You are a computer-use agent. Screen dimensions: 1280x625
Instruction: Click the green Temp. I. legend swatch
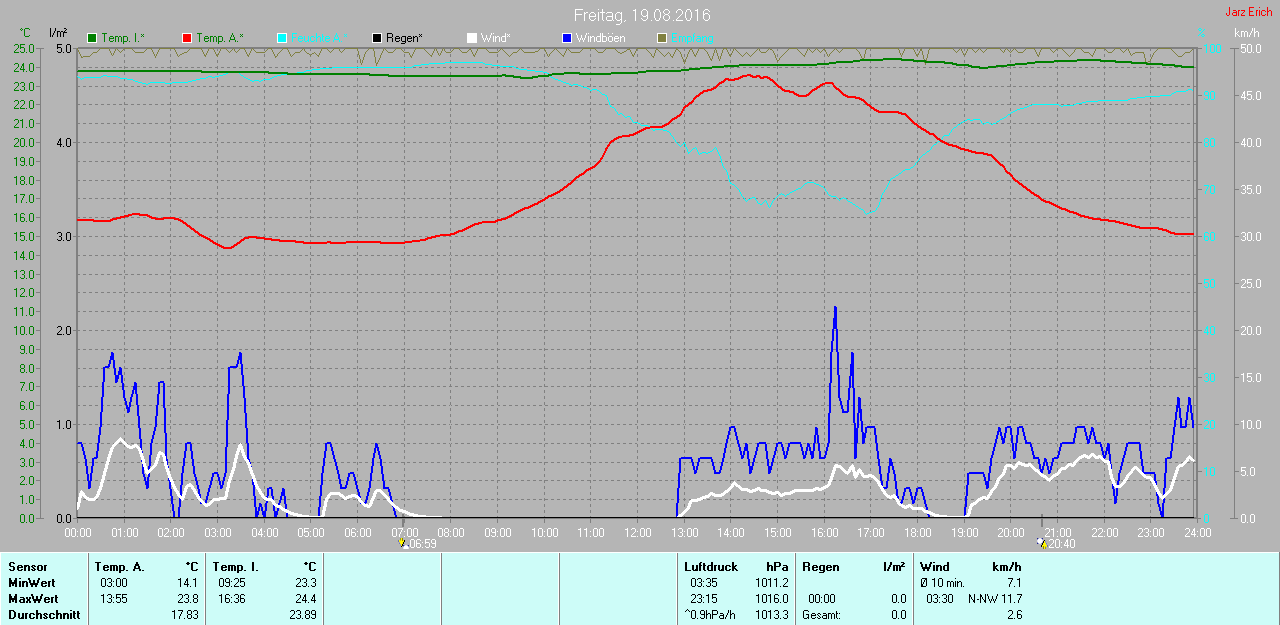(93, 38)
